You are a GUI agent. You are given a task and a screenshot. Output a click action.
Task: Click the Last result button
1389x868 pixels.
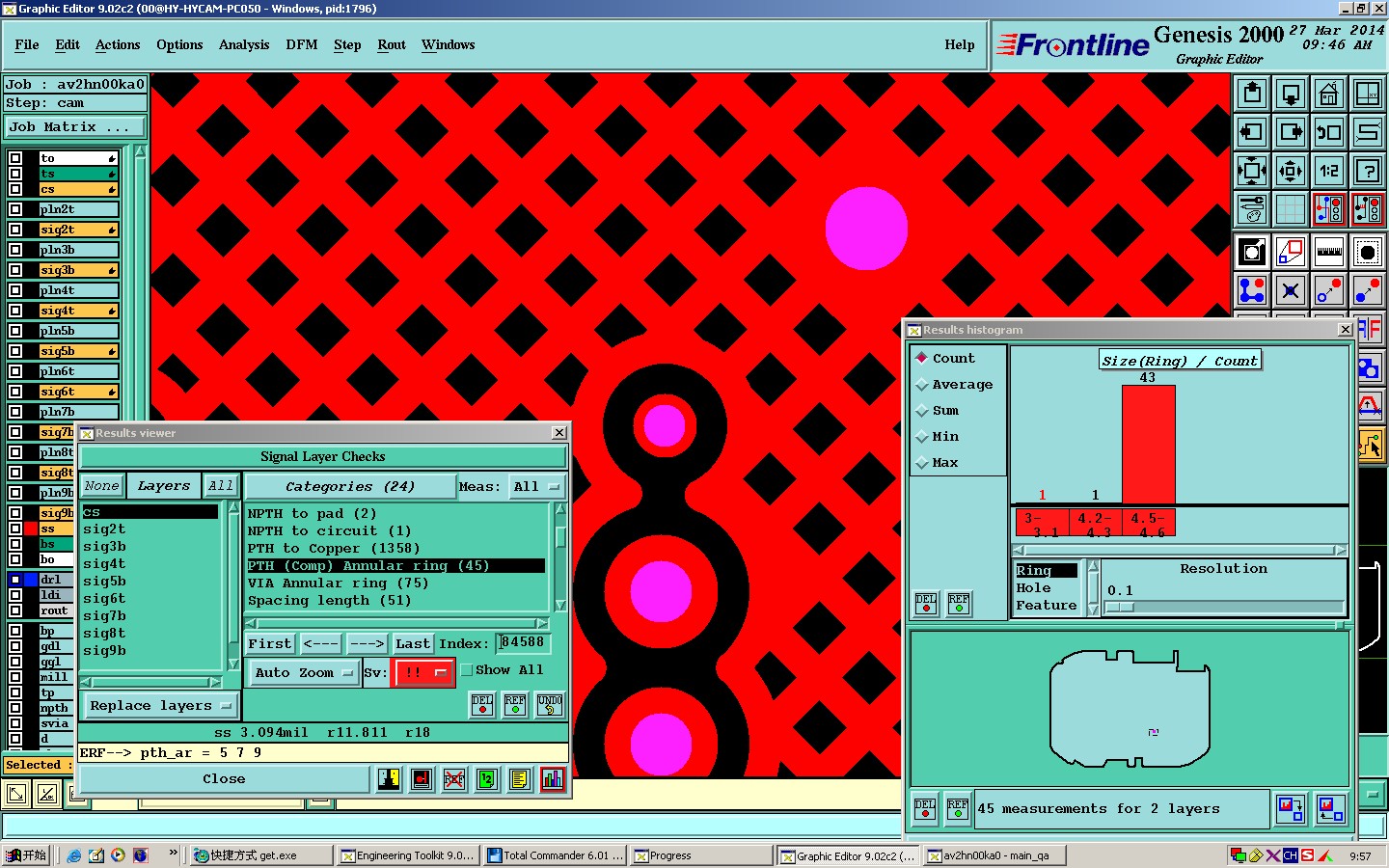click(x=413, y=643)
